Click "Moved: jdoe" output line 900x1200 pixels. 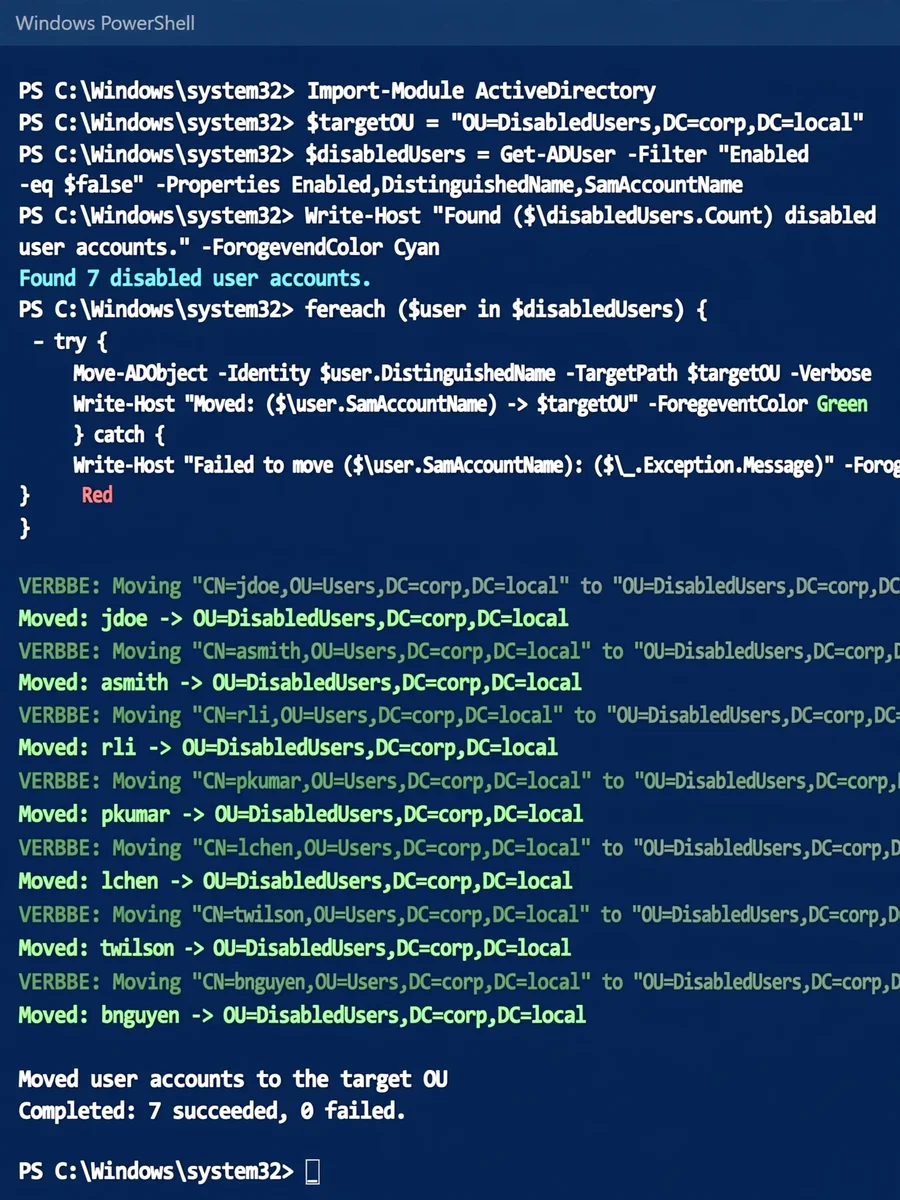pyautogui.click(x=293, y=618)
